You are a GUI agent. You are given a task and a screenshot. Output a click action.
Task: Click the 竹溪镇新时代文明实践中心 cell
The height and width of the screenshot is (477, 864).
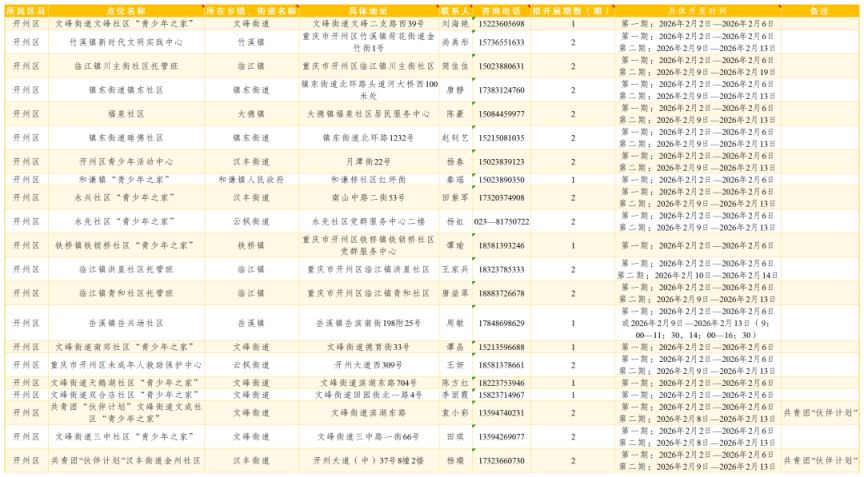[x=126, y=42]
